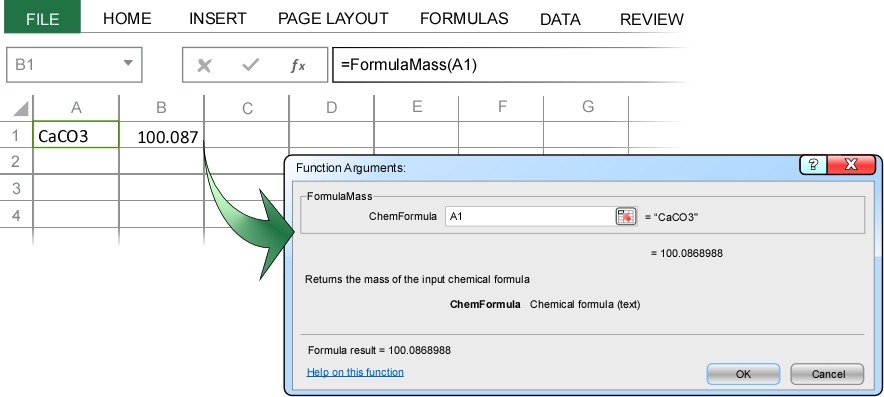Collapse dialog with the range selector icon
The image size is (884, 397).
click(x=626, y=216)
